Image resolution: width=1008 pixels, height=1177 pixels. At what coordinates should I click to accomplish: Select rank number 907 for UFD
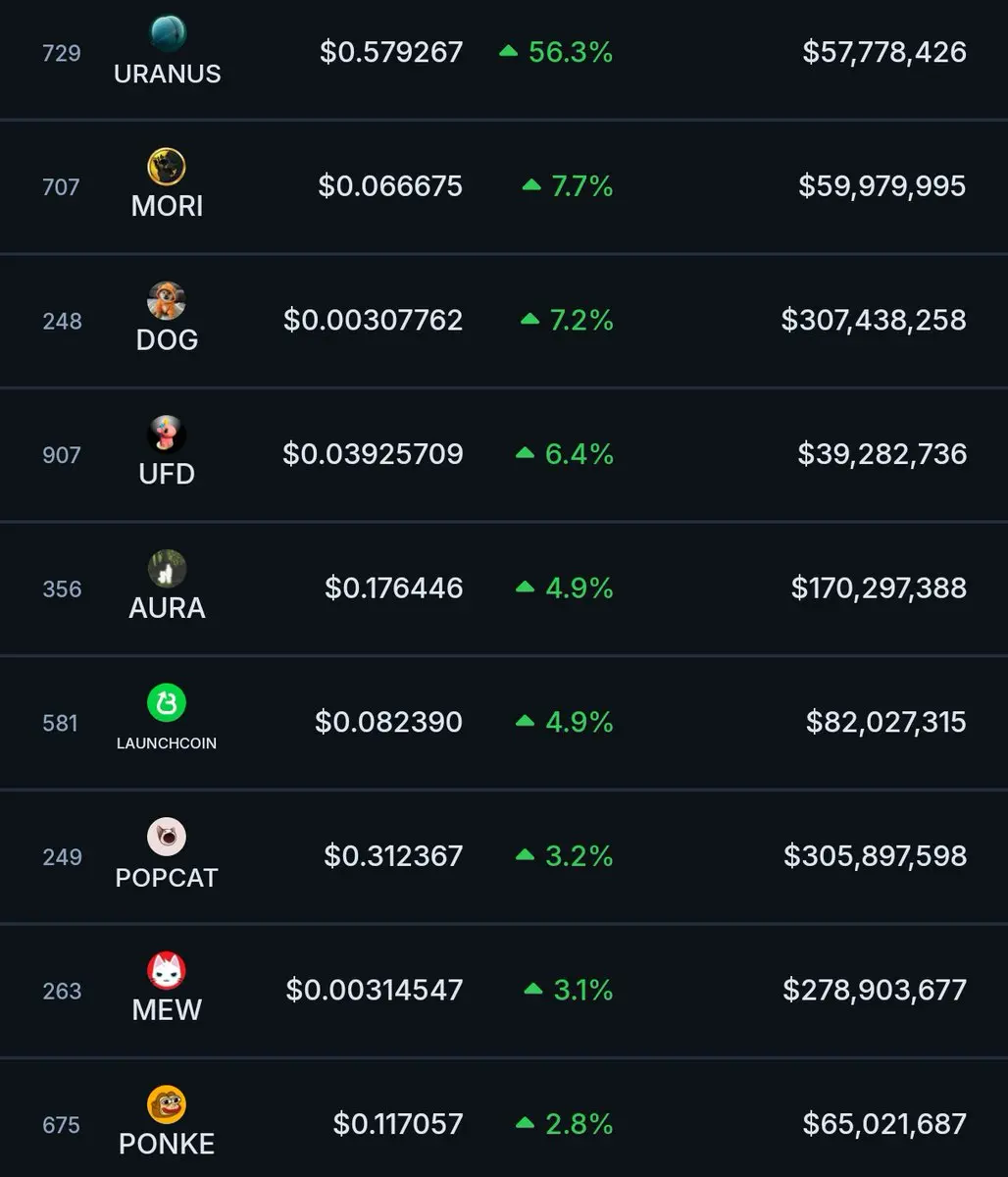click(x=62, y=455)
